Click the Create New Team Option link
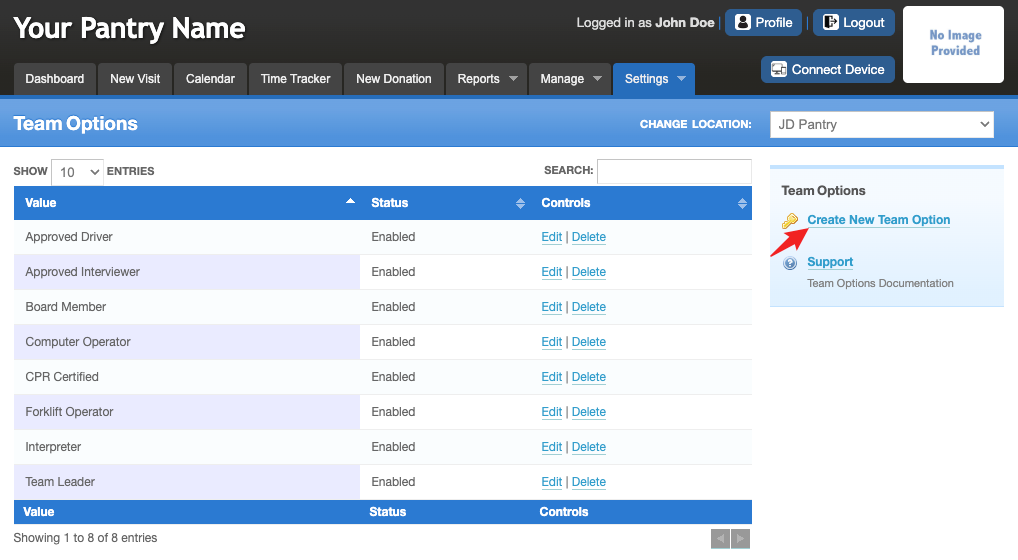This screenshot has height=560, width=1018. (878, 220)
